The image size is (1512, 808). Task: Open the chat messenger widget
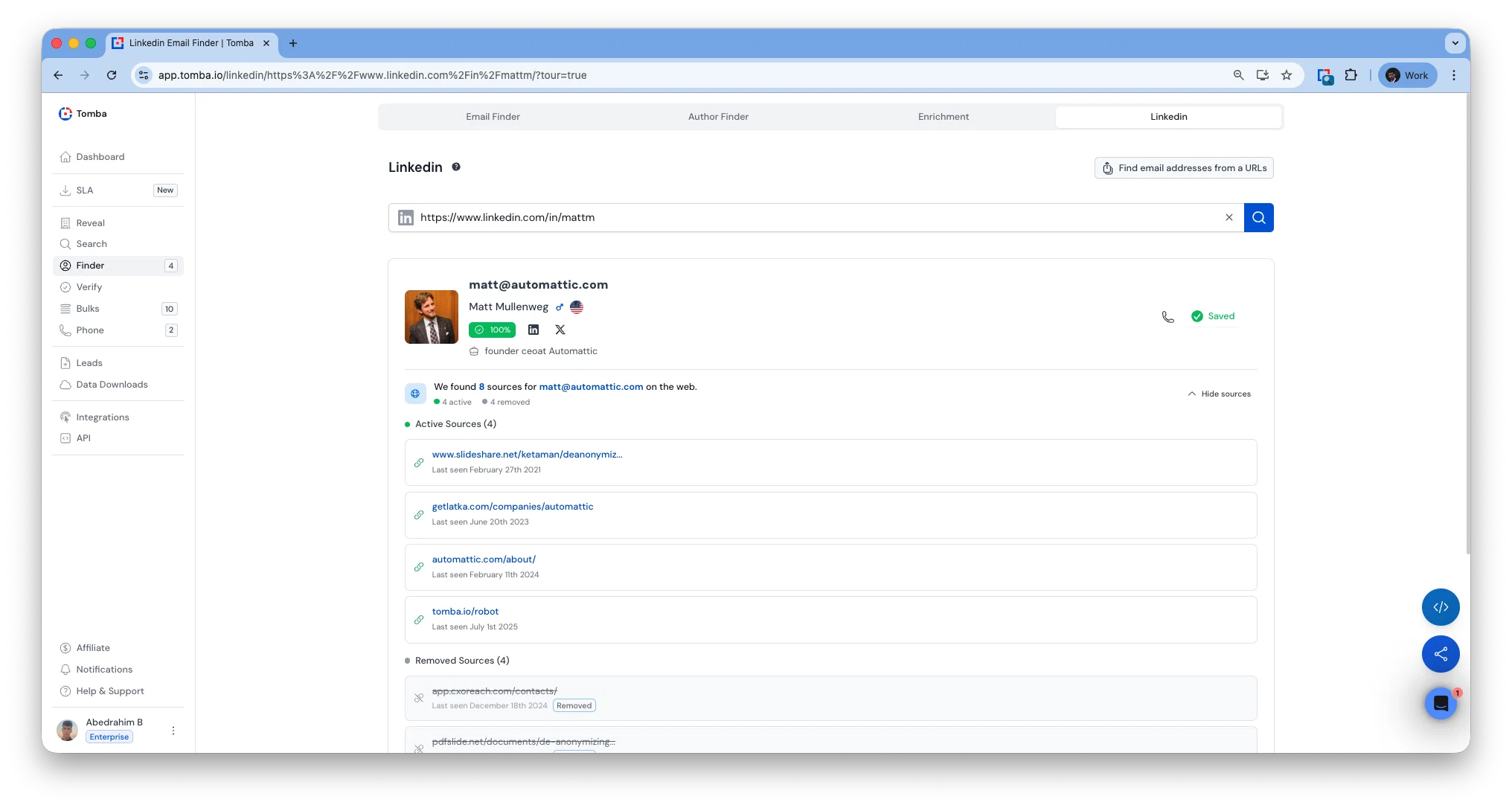point(1441,703)
